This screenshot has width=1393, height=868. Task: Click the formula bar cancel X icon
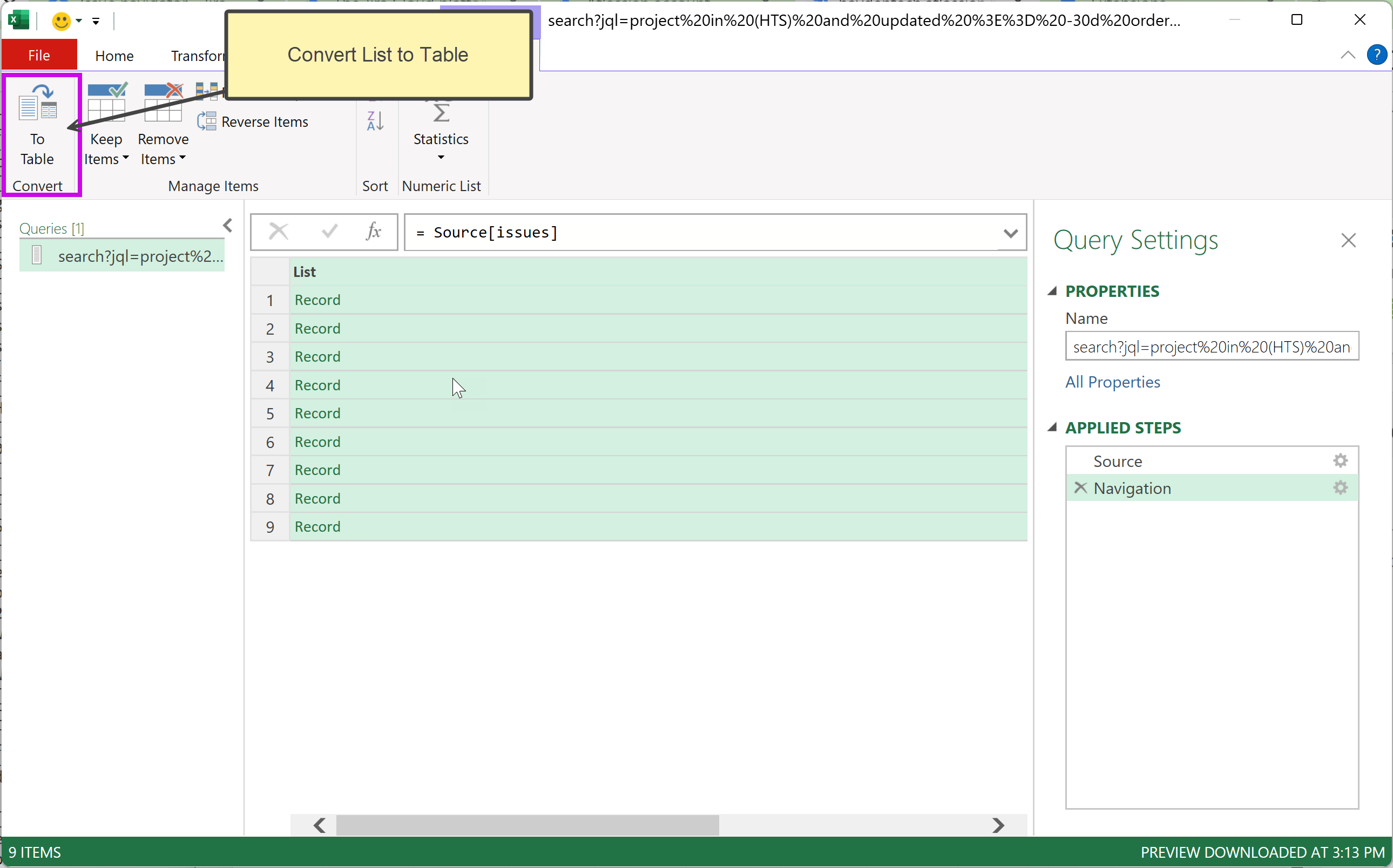279,232
